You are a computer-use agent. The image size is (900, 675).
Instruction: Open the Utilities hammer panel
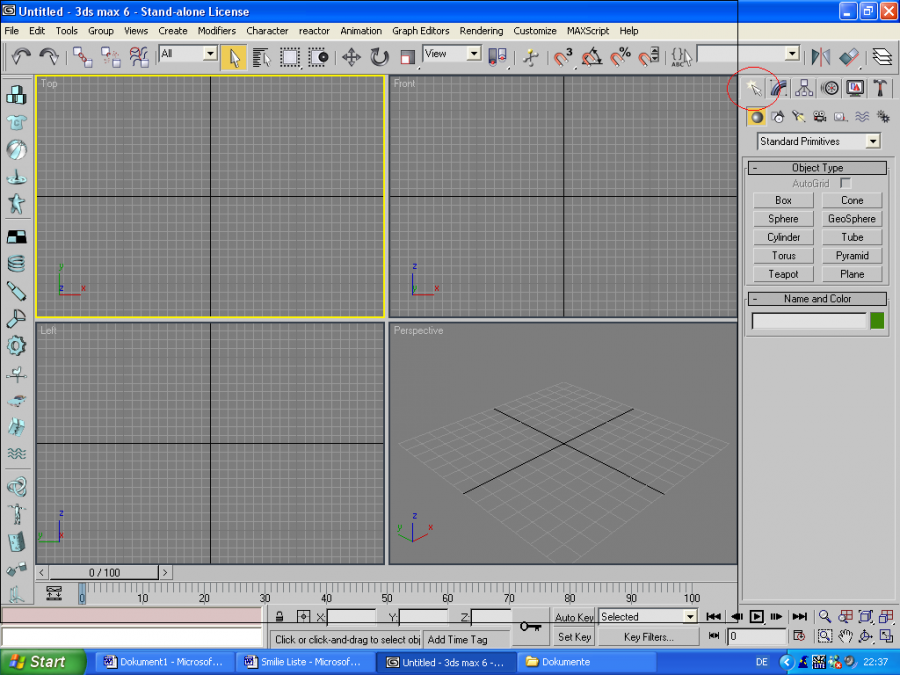click(x=881, y=89)
